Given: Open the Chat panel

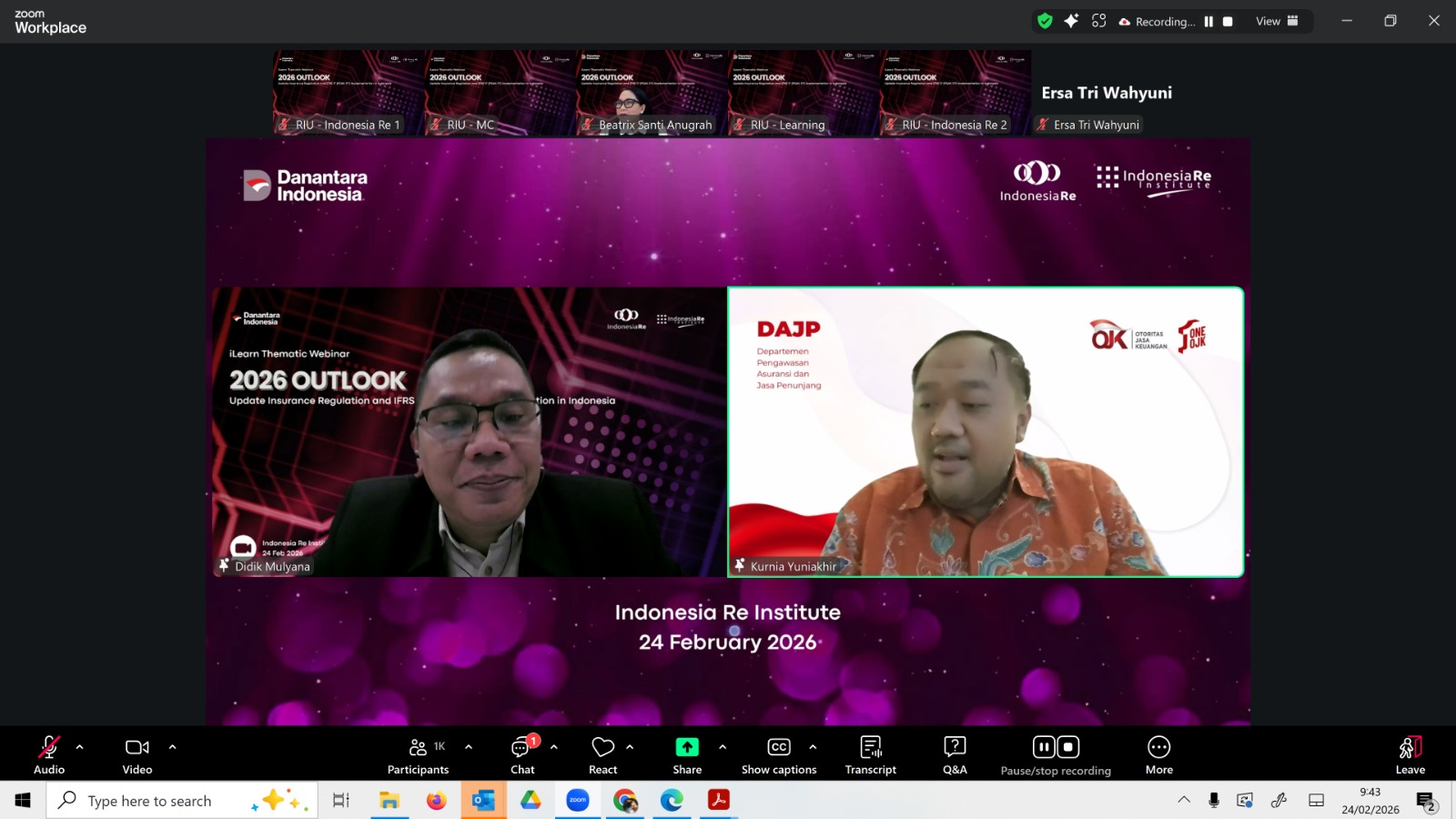Looking at the screenshot, I should [522, 755].
